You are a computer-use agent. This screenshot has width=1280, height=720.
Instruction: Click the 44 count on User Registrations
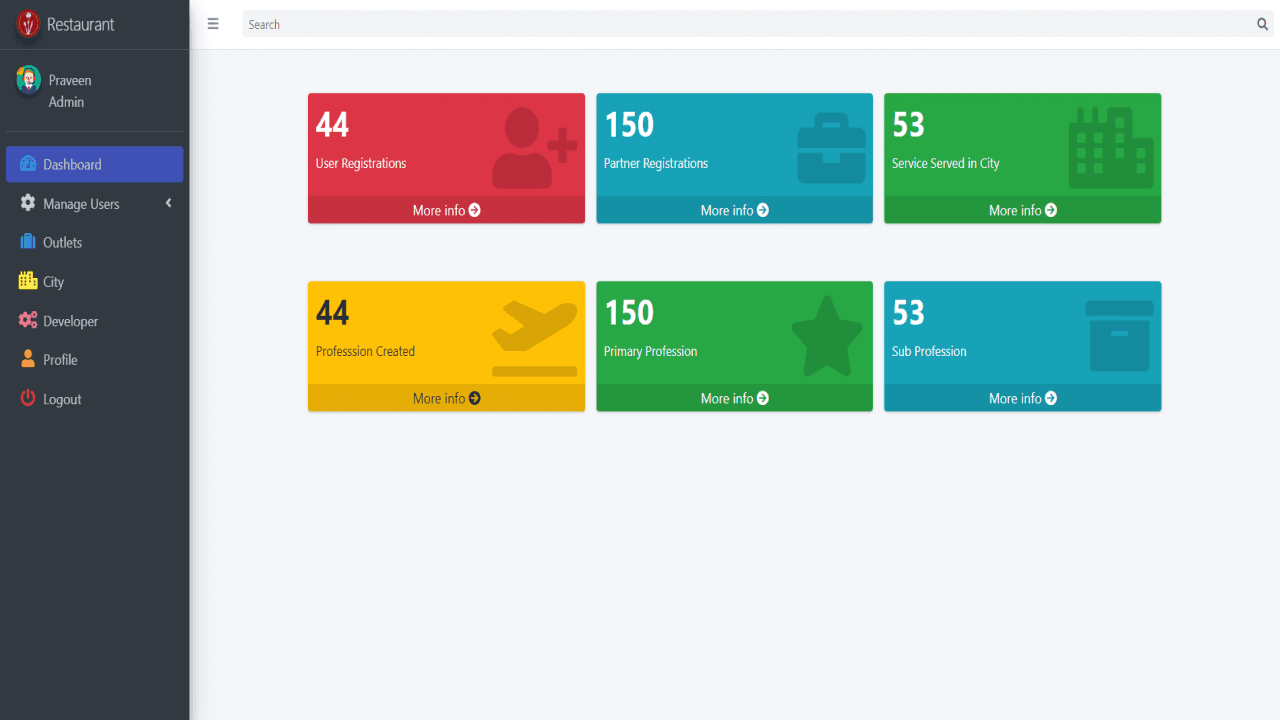point(332,124)
